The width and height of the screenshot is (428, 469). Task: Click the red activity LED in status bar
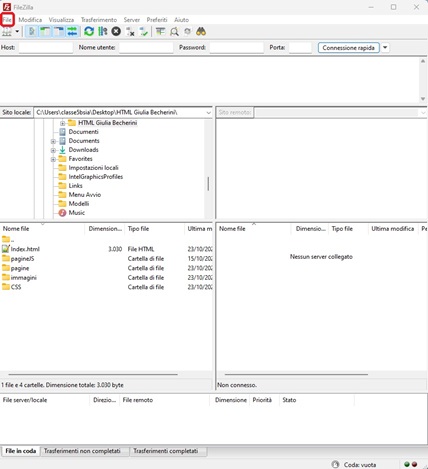pos(414,464)
